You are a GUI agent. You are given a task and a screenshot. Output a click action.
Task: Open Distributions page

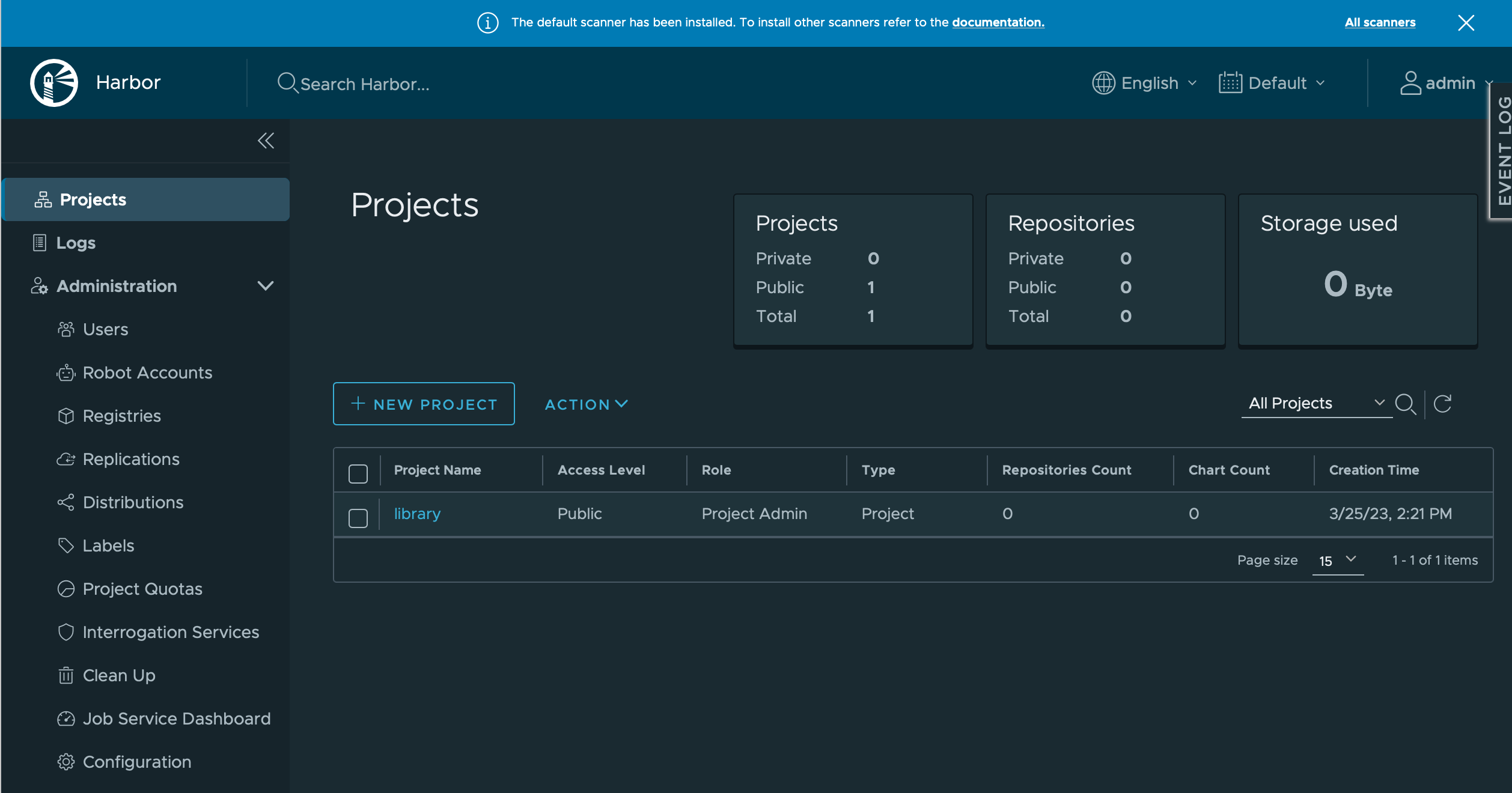tap(133, 502)
